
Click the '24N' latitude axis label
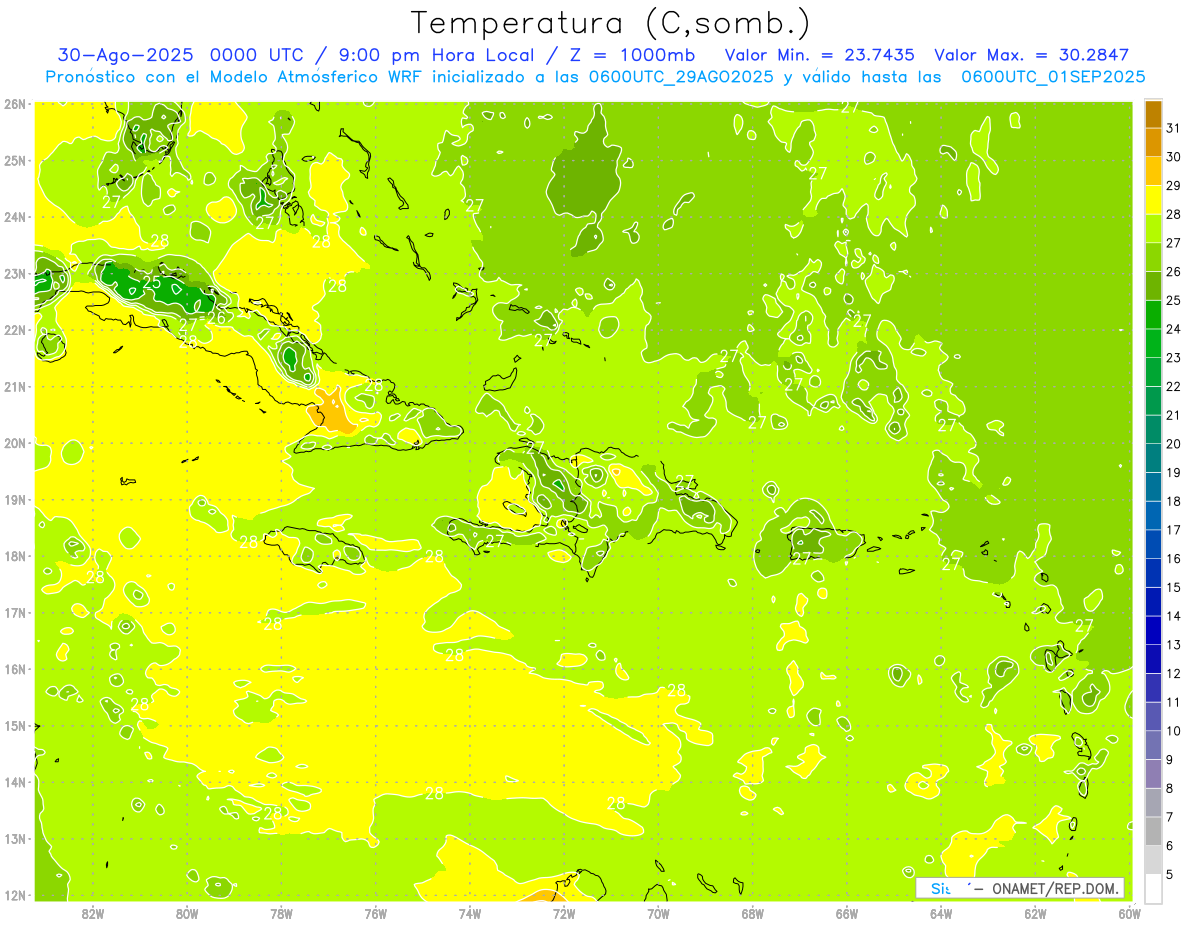click(x=15, y=217)
